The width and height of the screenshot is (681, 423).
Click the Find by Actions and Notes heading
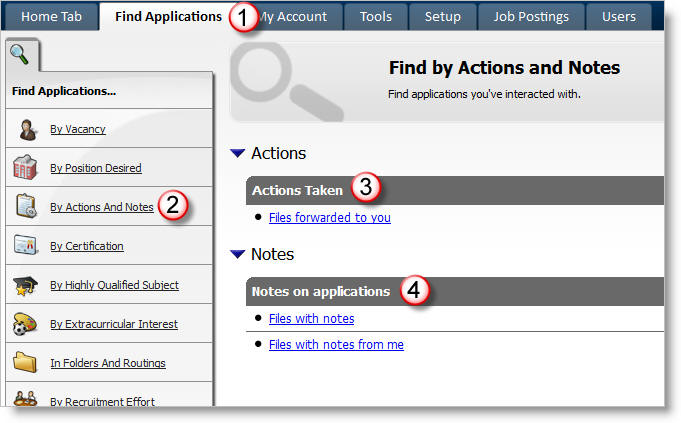[x=504, y=68]
